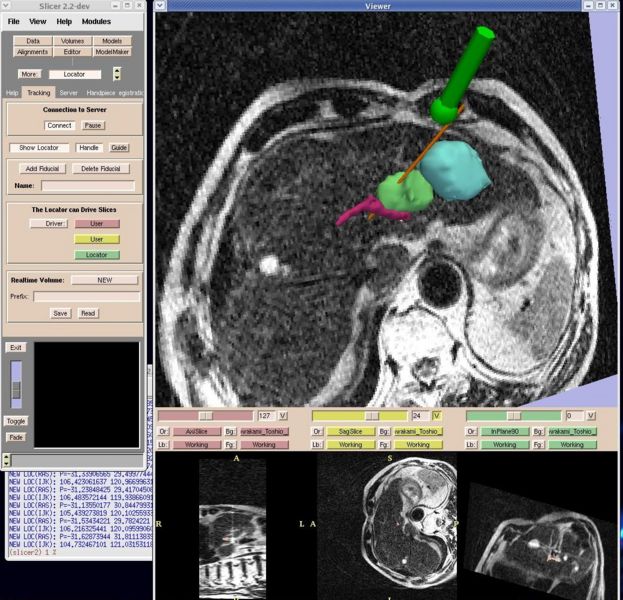Click the red slice offset slider
This screenshot has width=623, height=600.
(205, 415)
